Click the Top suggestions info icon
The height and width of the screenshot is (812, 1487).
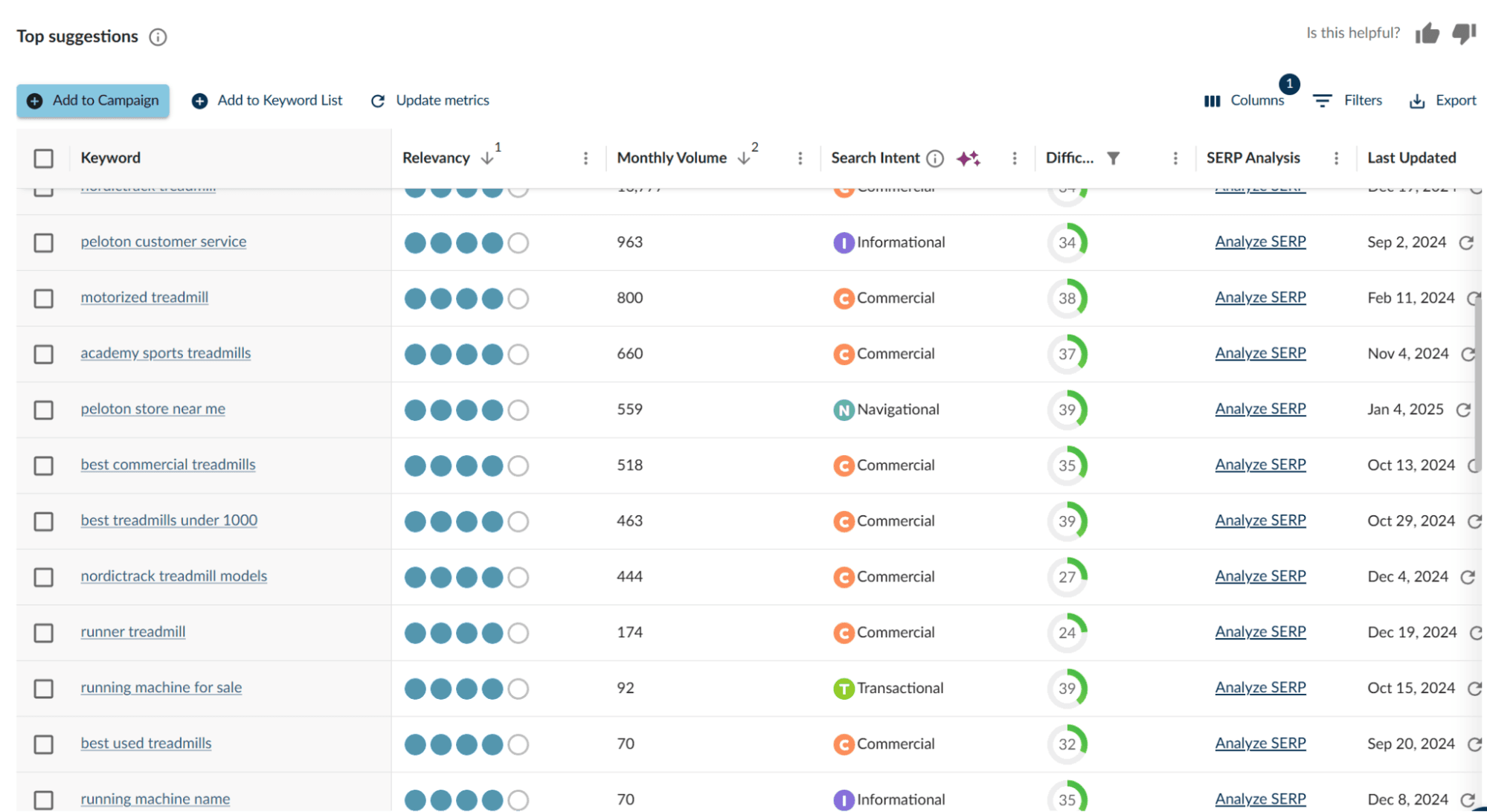158,37
